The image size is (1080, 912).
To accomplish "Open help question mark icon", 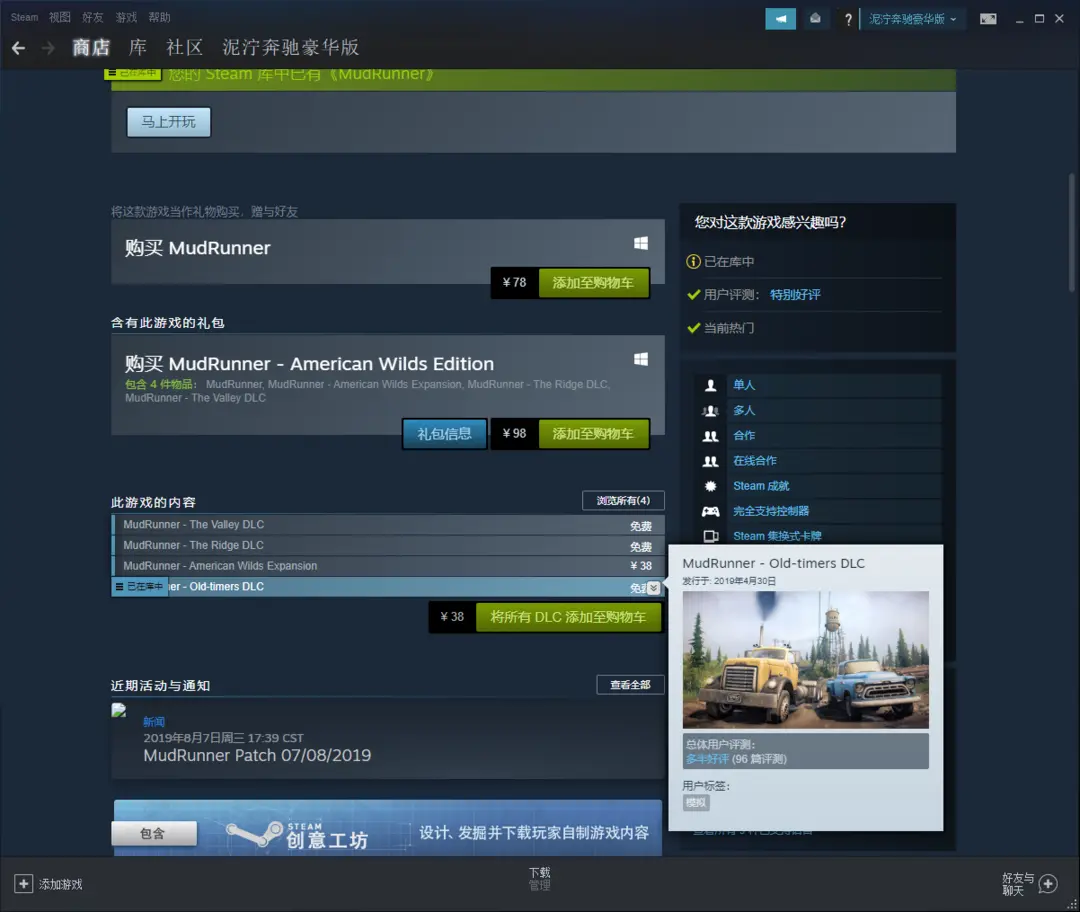I will (x=848, y=19).
